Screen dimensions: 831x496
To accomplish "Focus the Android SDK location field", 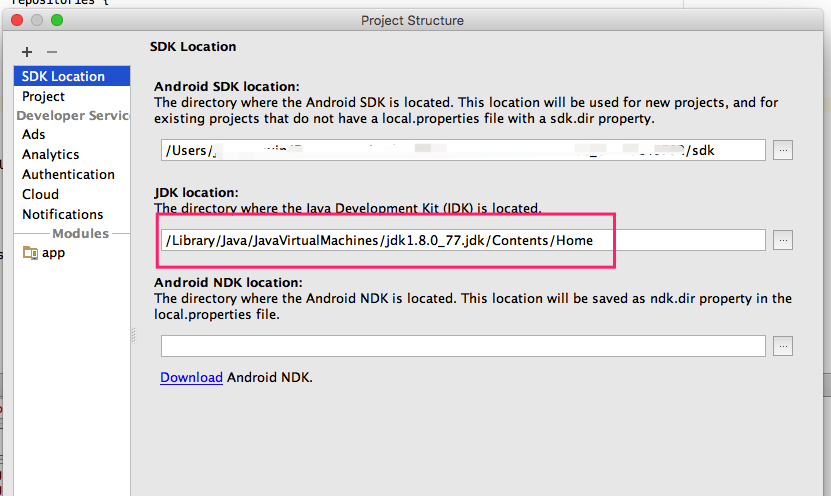I will tap(463, 150).
